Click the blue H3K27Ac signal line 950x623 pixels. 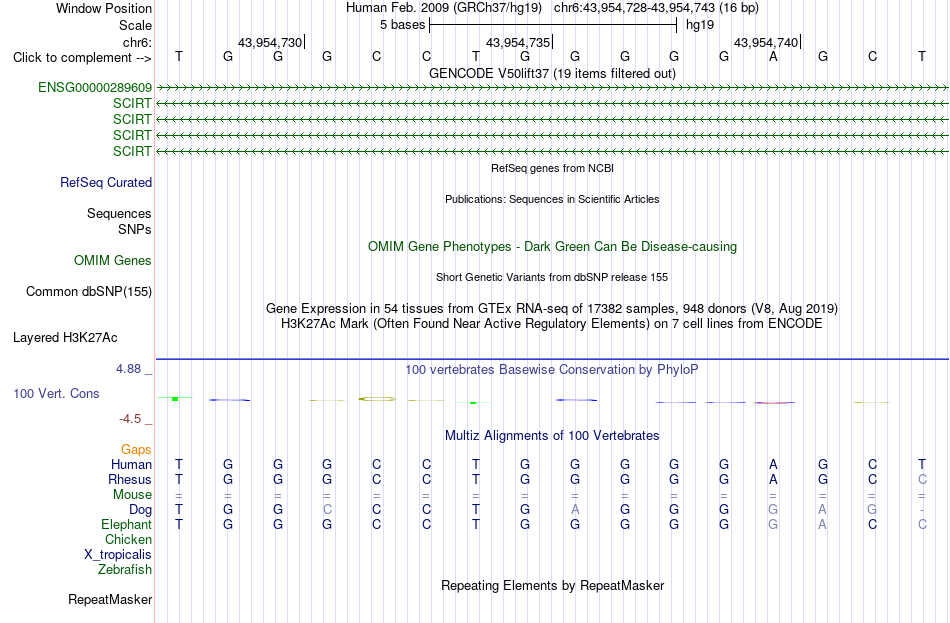(552, 359)
